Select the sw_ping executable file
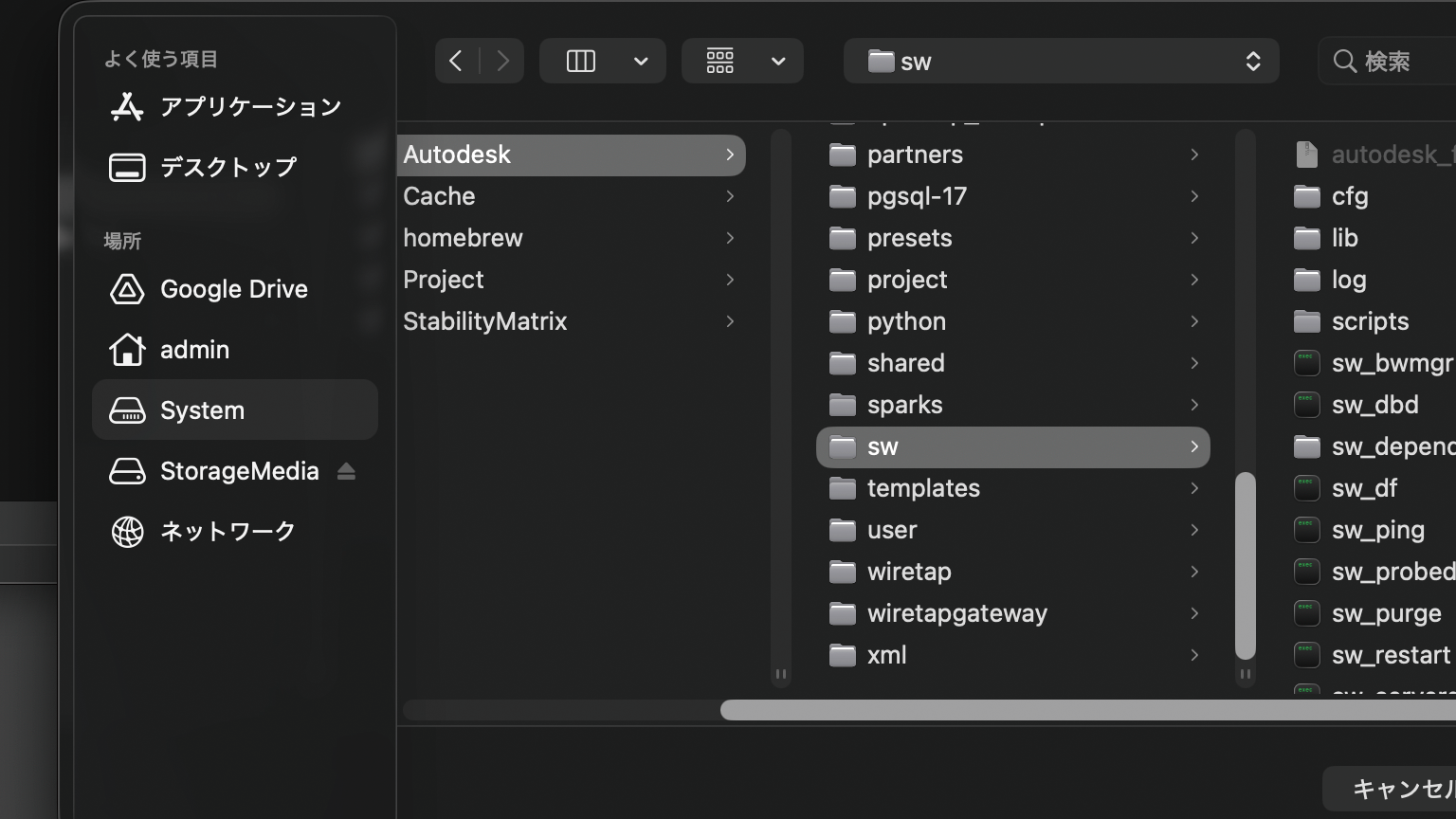Screen dimensions: 1456x819 [x=1376, y=530]
